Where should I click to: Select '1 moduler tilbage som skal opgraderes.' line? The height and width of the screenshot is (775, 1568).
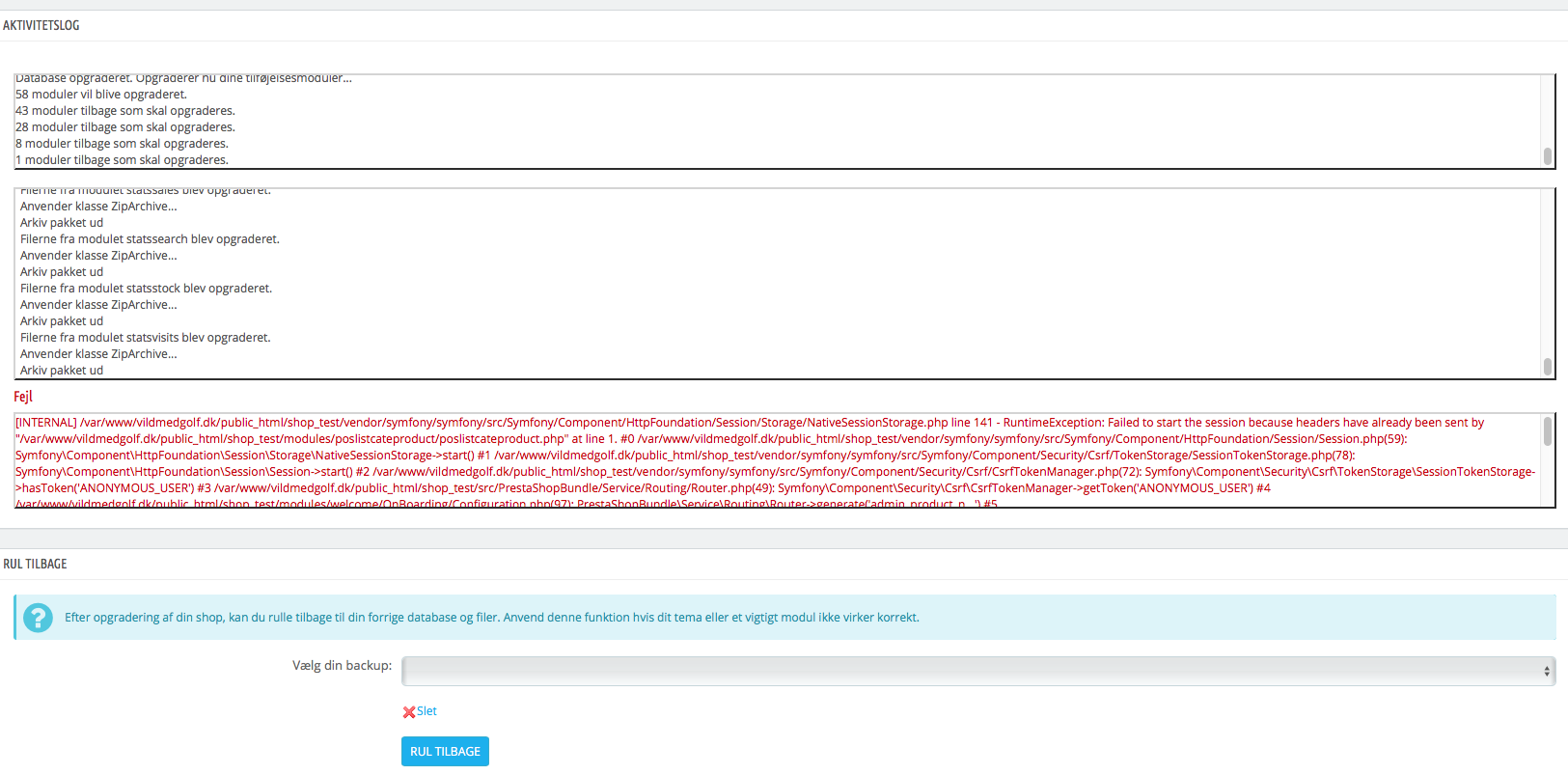coord(122,160)
